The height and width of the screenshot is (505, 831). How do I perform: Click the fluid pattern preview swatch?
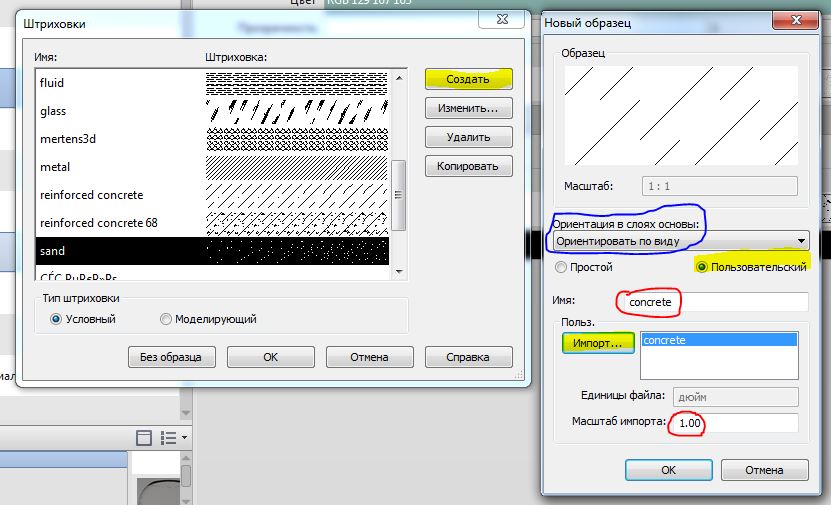coord(297,83)
